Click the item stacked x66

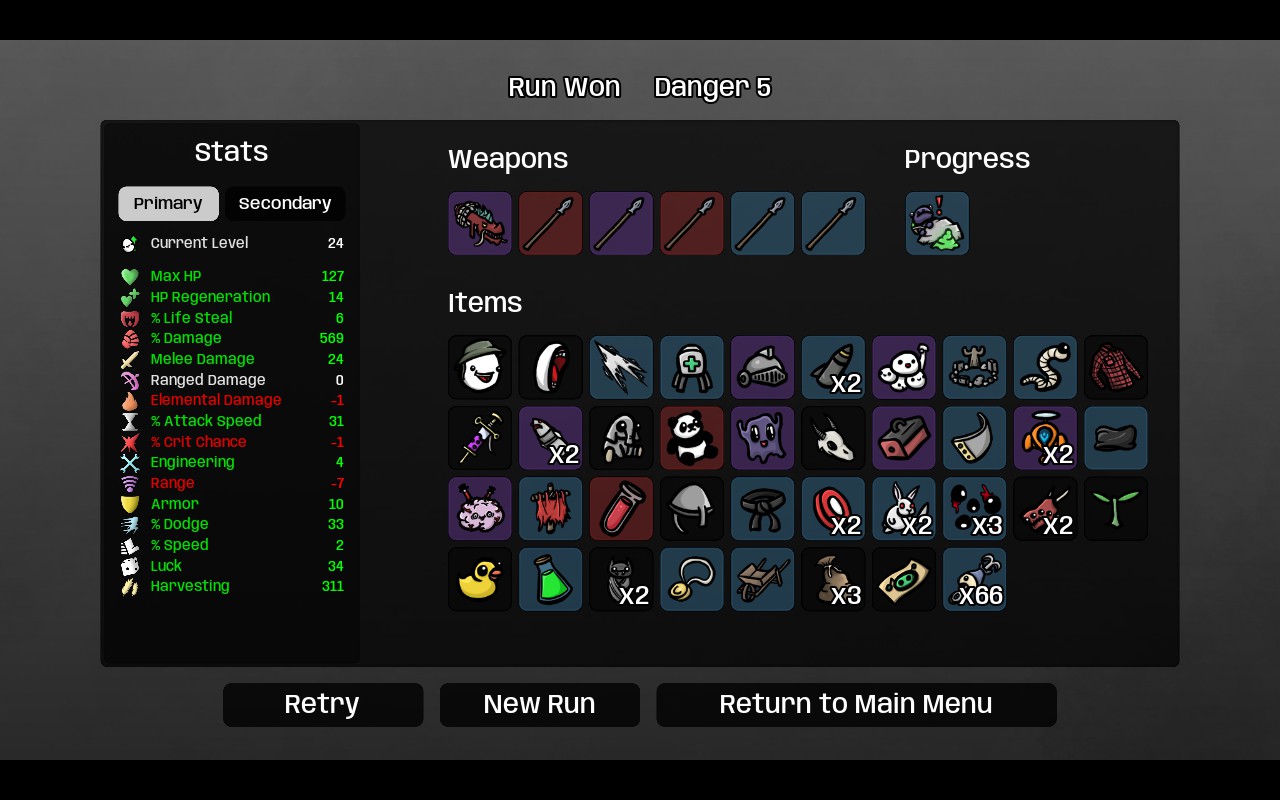coord(975,579)
